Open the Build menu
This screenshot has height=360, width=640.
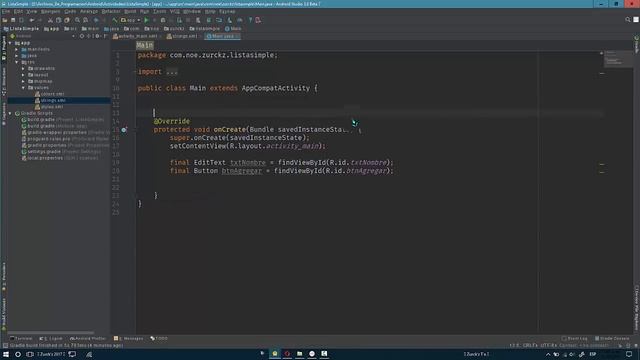click(130, 11)
